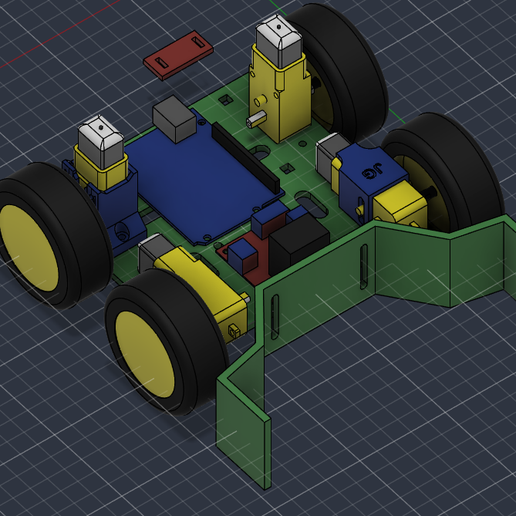This screenshot has width=516, height=516.
Task: Select the yellow hub of the nearest wheel
Action: 145,354
